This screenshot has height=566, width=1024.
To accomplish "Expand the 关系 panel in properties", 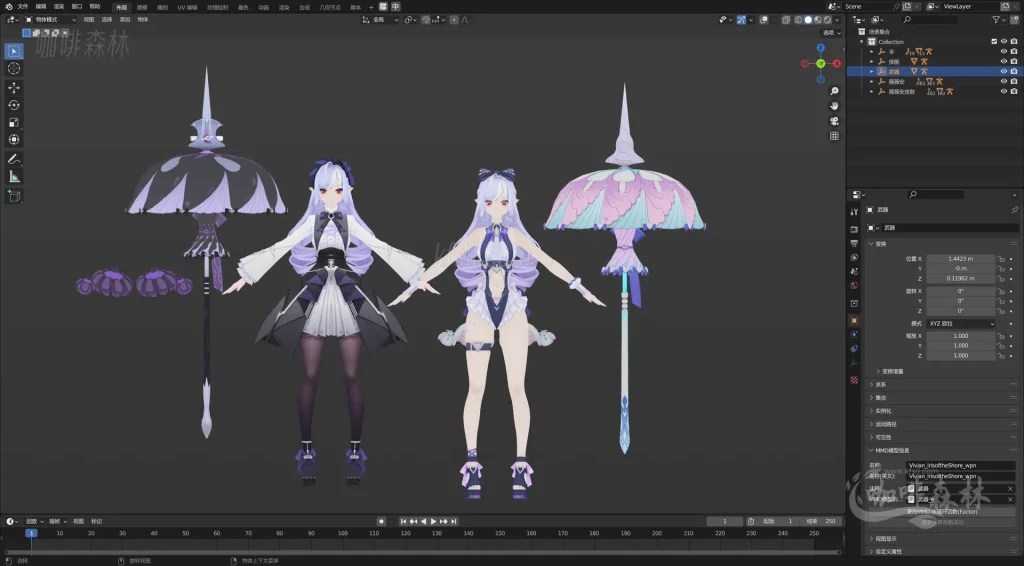I will tap(880, 385).
